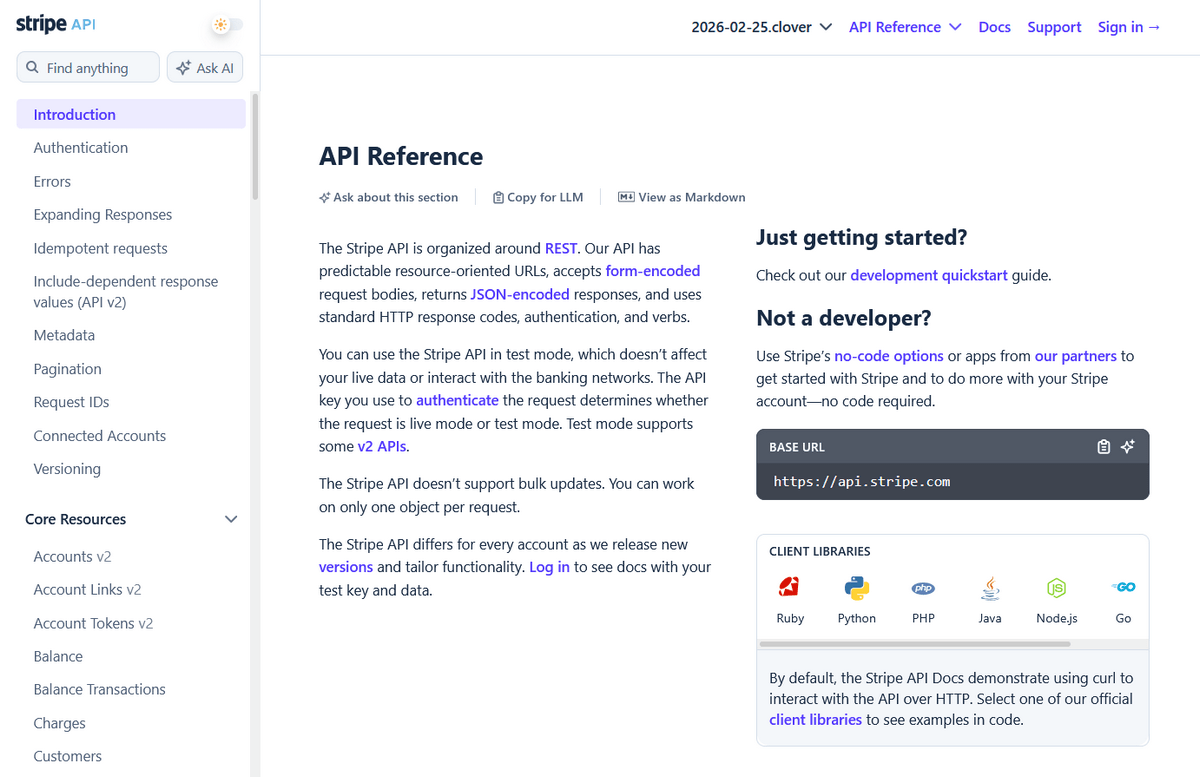
Task: Toggle the light/dark theme switch
Action: (227, 25)
